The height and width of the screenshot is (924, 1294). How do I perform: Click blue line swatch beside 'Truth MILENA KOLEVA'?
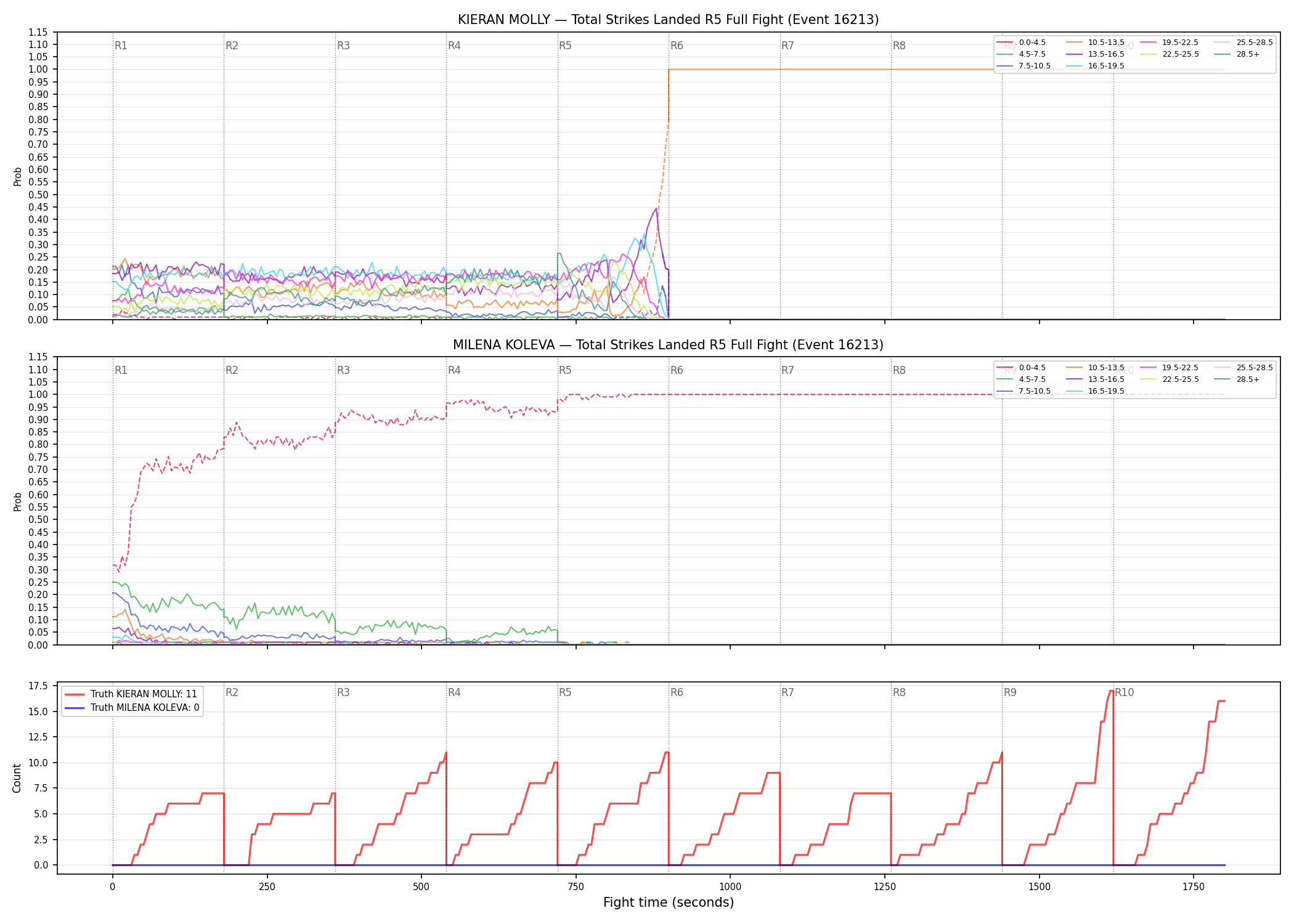(x=75, y=708)
